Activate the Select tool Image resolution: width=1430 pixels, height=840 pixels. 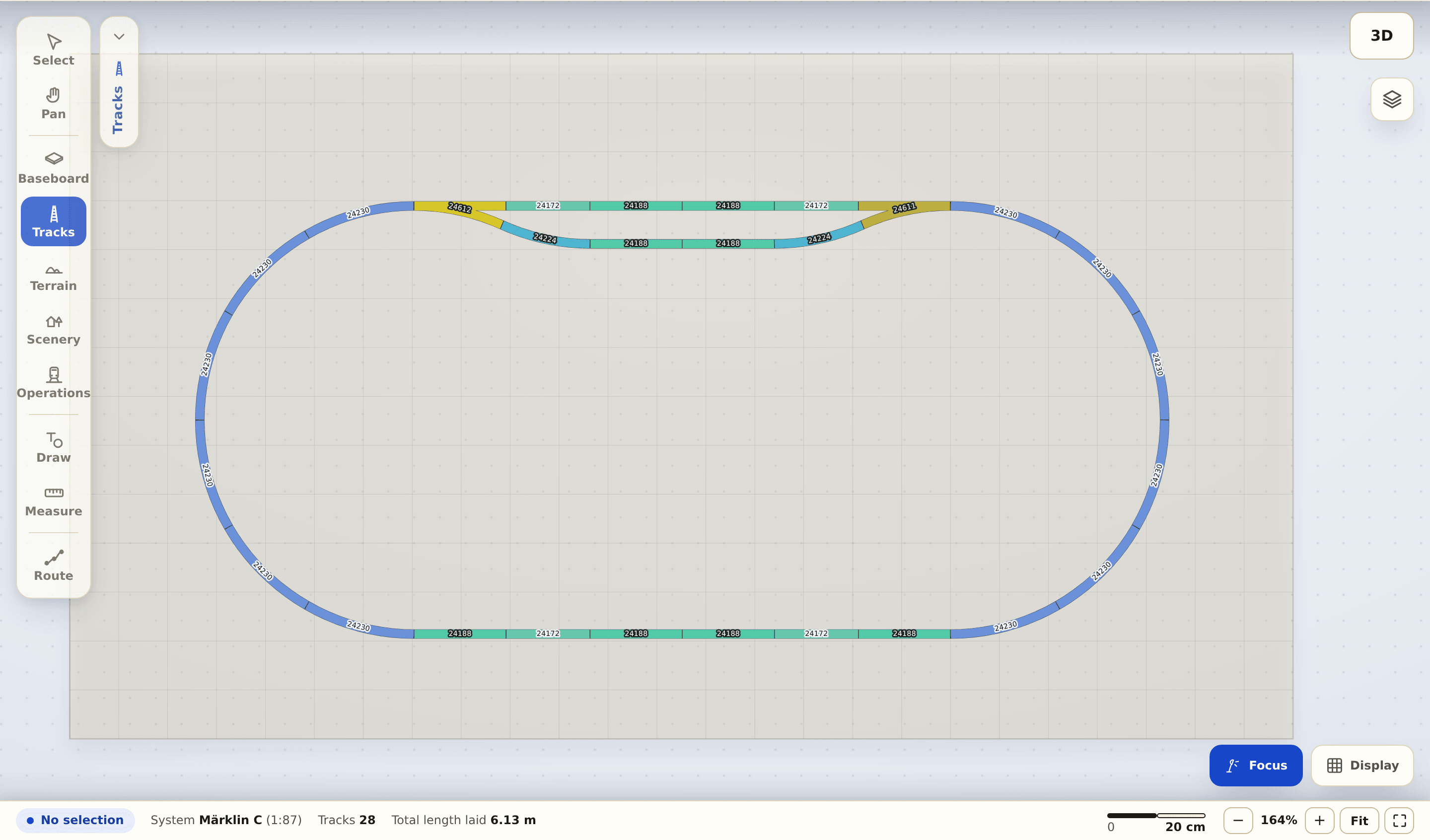(53, 50)
